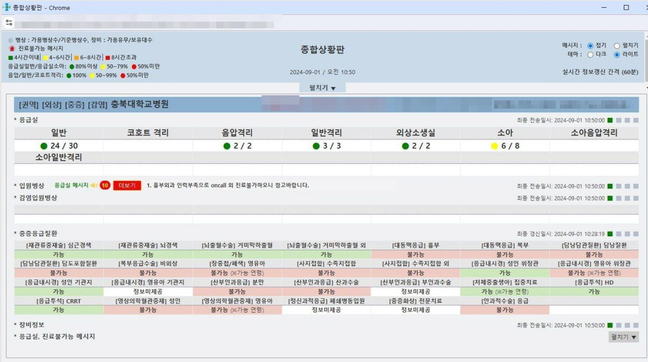Click the red 더보기 button

pyautogui.click(x=127, y=186)
